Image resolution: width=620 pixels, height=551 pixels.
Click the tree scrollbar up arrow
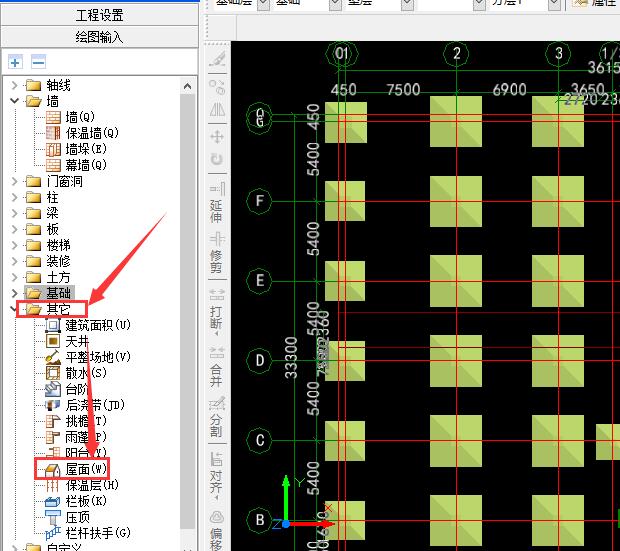tap(188, 86)
